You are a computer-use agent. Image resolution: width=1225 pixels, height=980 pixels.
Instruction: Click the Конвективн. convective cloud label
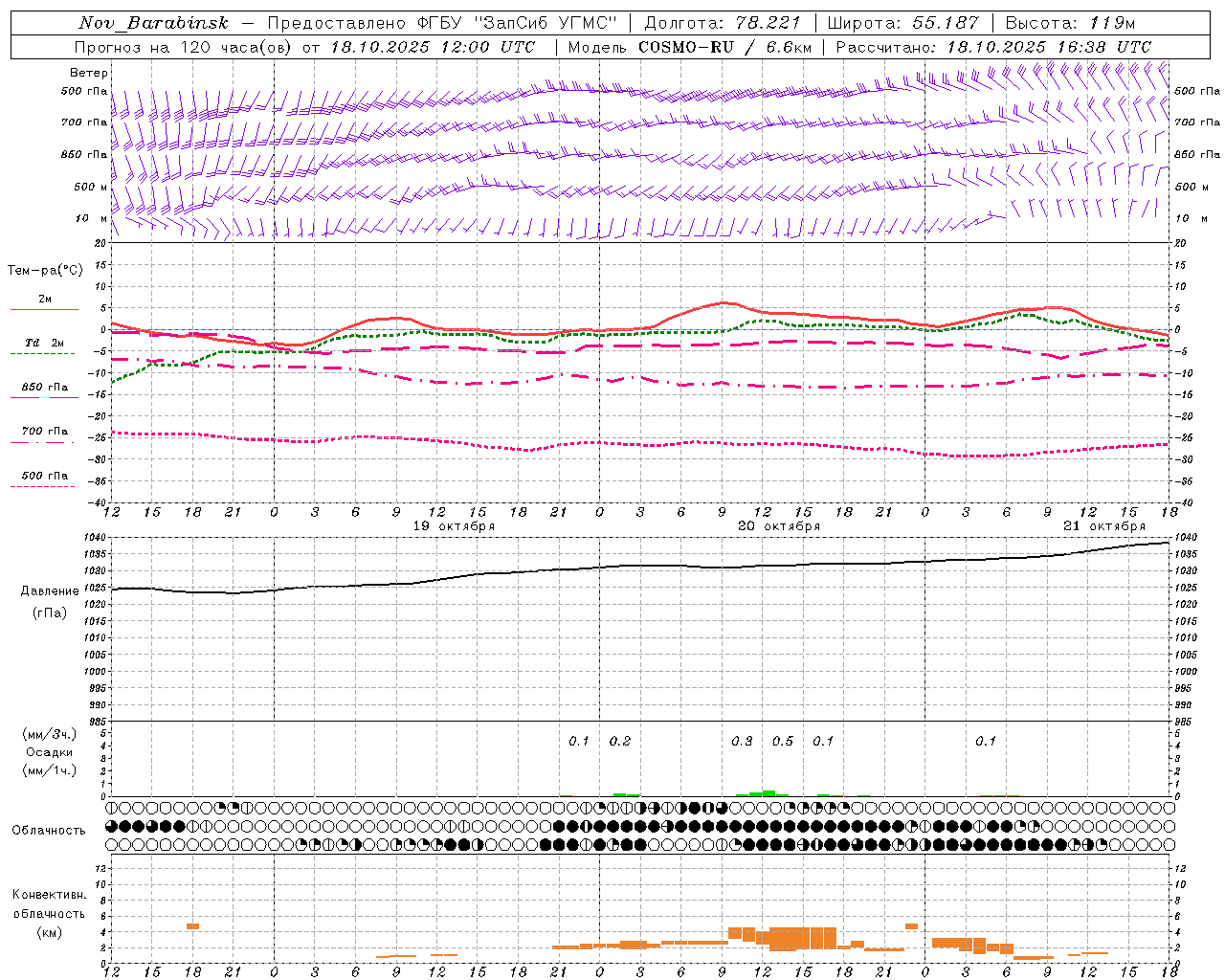click(50, 895)
